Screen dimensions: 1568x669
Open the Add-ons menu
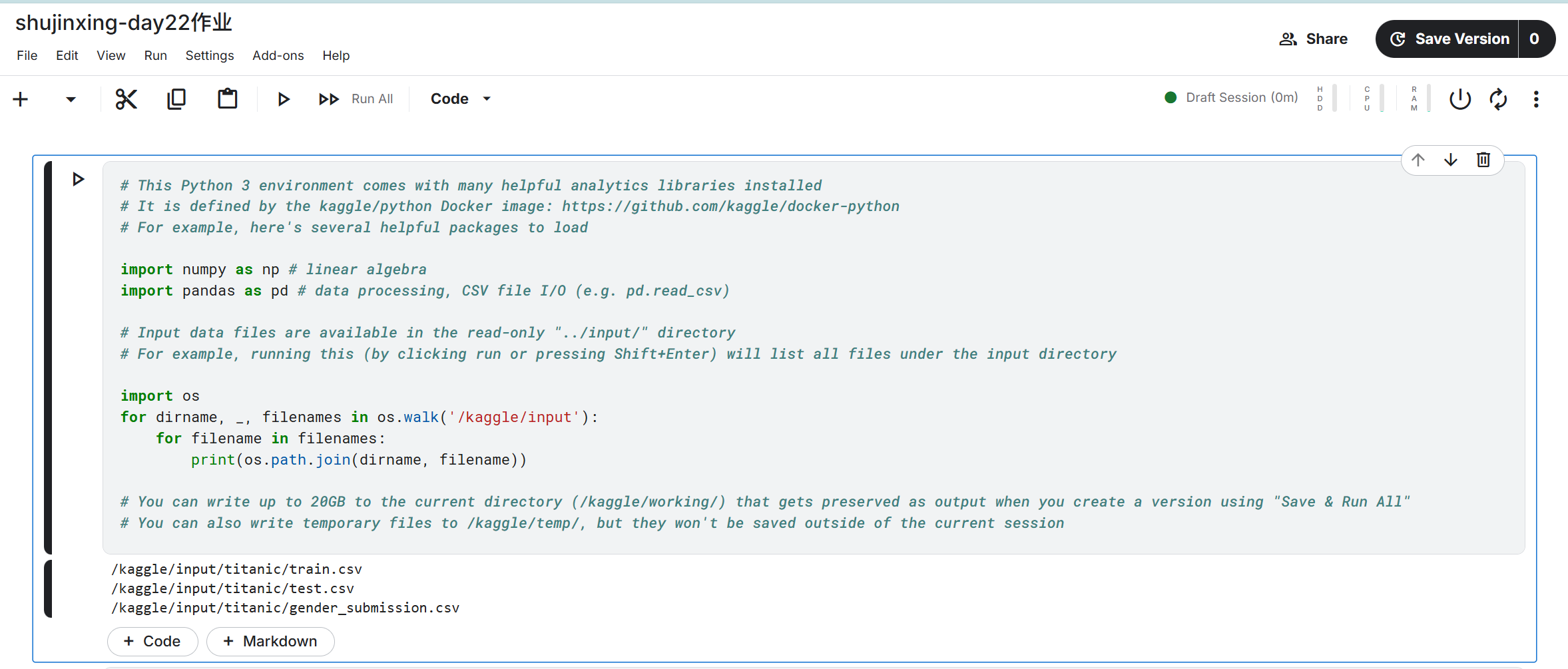278,55
